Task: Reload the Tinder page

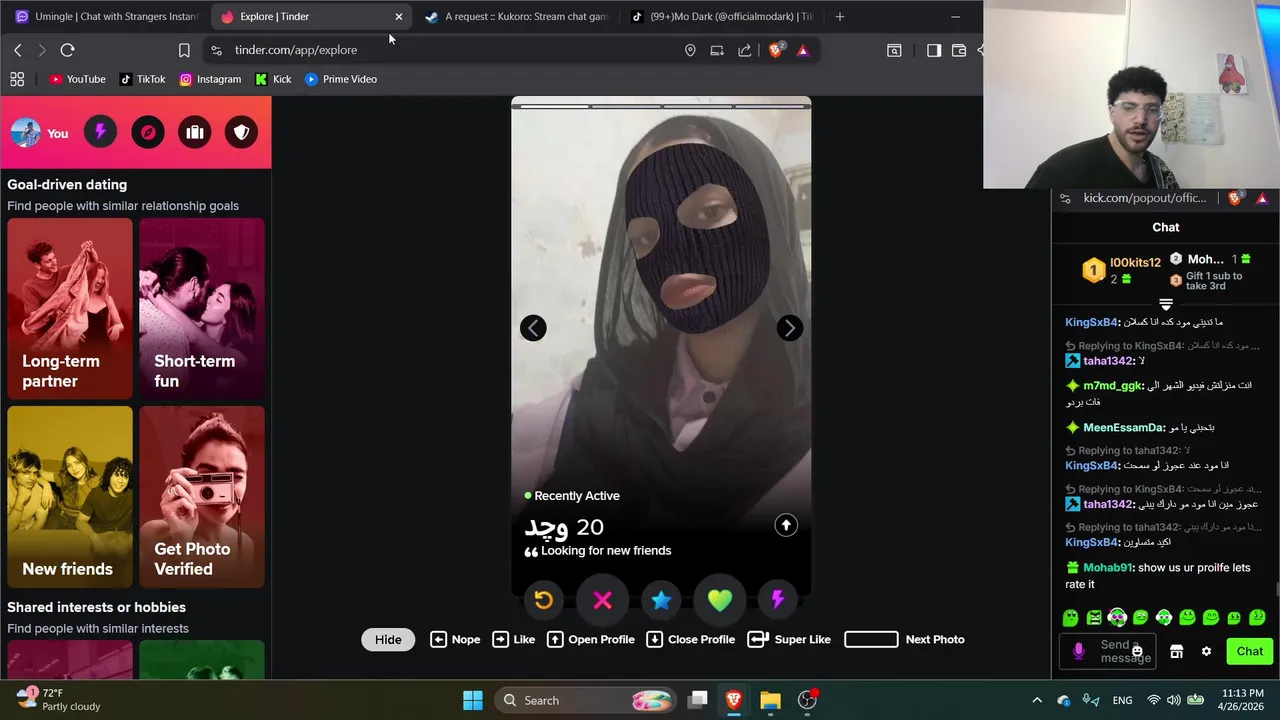Action: [x=67, y=50]
